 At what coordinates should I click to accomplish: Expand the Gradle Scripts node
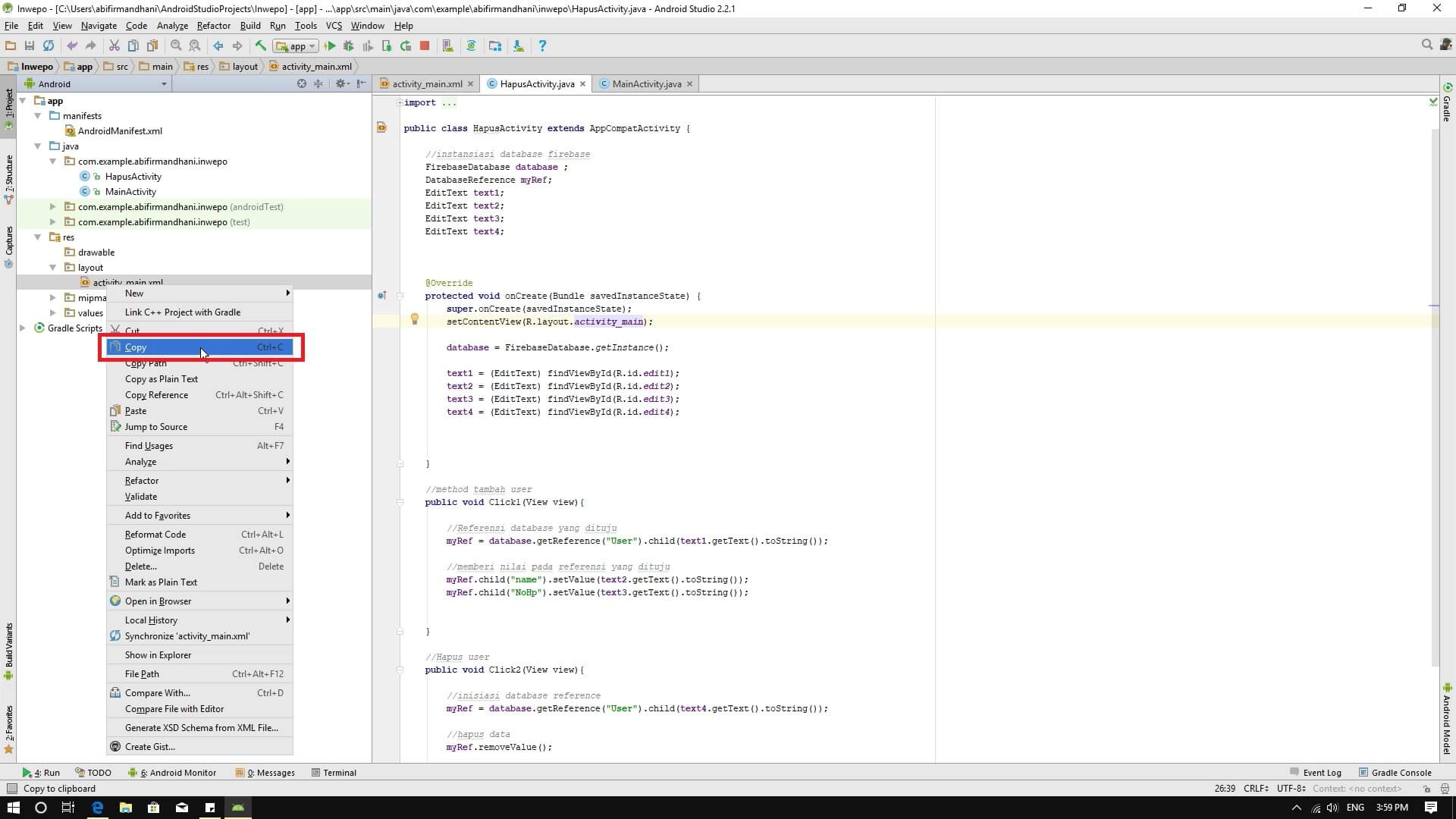pos(23,328)
